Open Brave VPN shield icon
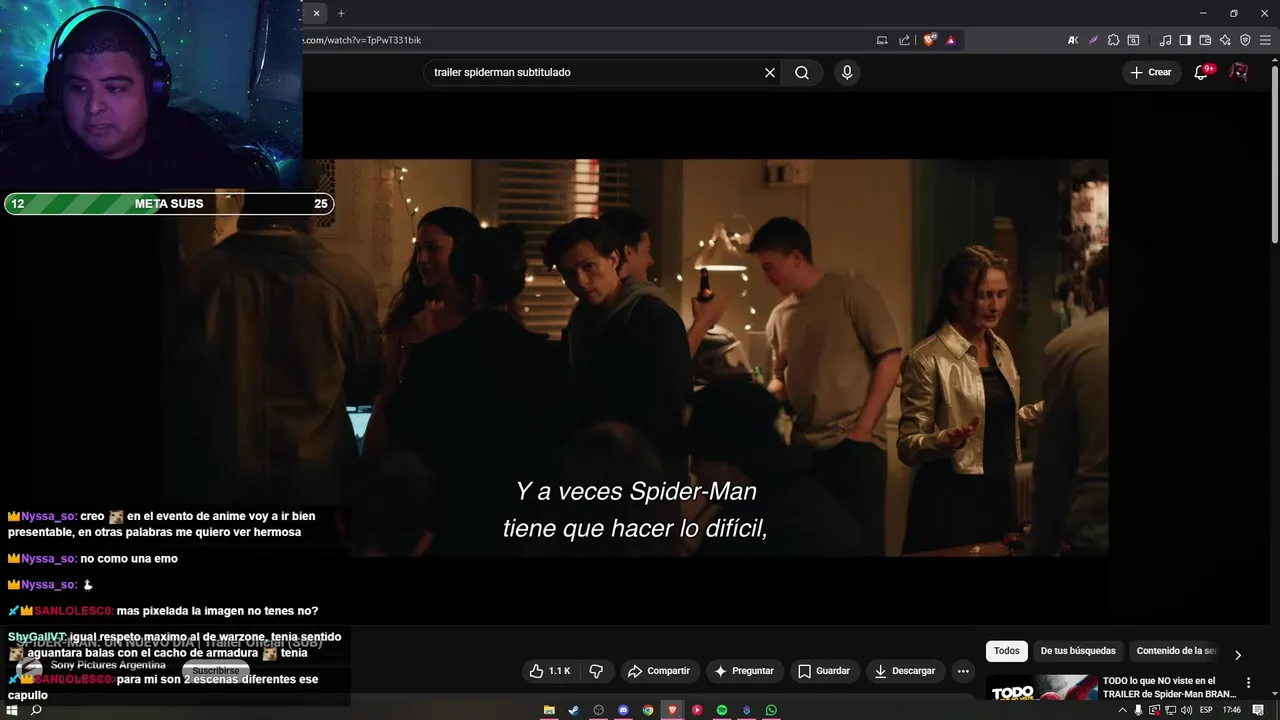Image resolution: width=1280 pixels, height=720 pixels. click(1245, 40)
